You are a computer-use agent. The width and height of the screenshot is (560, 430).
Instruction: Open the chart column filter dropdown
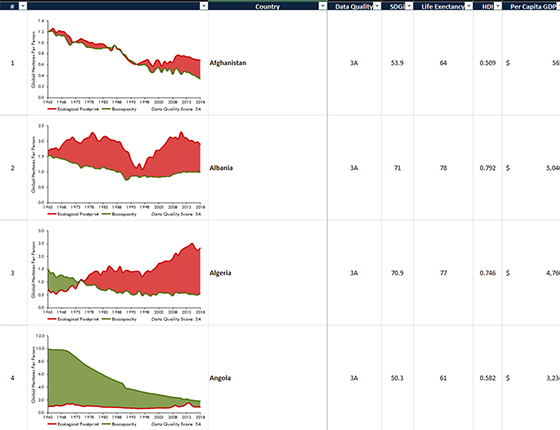pyautogui.click(x=204, y=6)
